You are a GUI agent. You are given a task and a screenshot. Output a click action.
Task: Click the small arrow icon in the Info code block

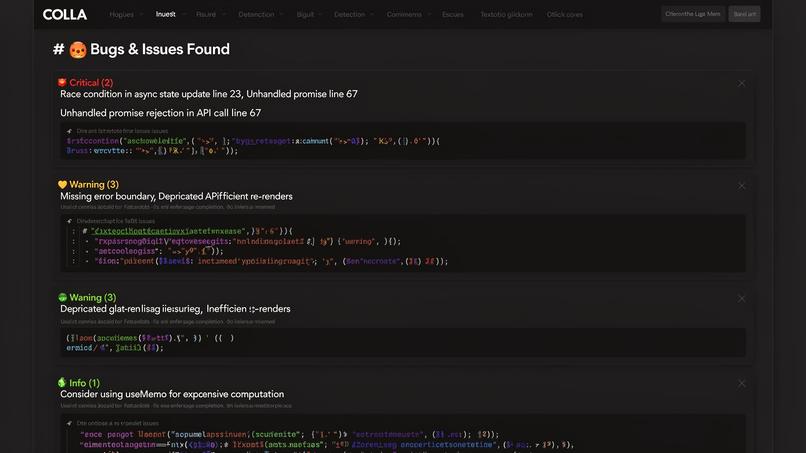69,423
